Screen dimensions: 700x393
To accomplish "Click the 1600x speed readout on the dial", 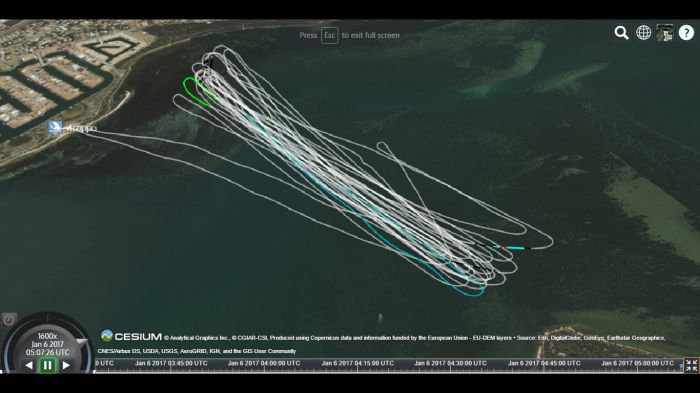I will click(x=47, y=336).
